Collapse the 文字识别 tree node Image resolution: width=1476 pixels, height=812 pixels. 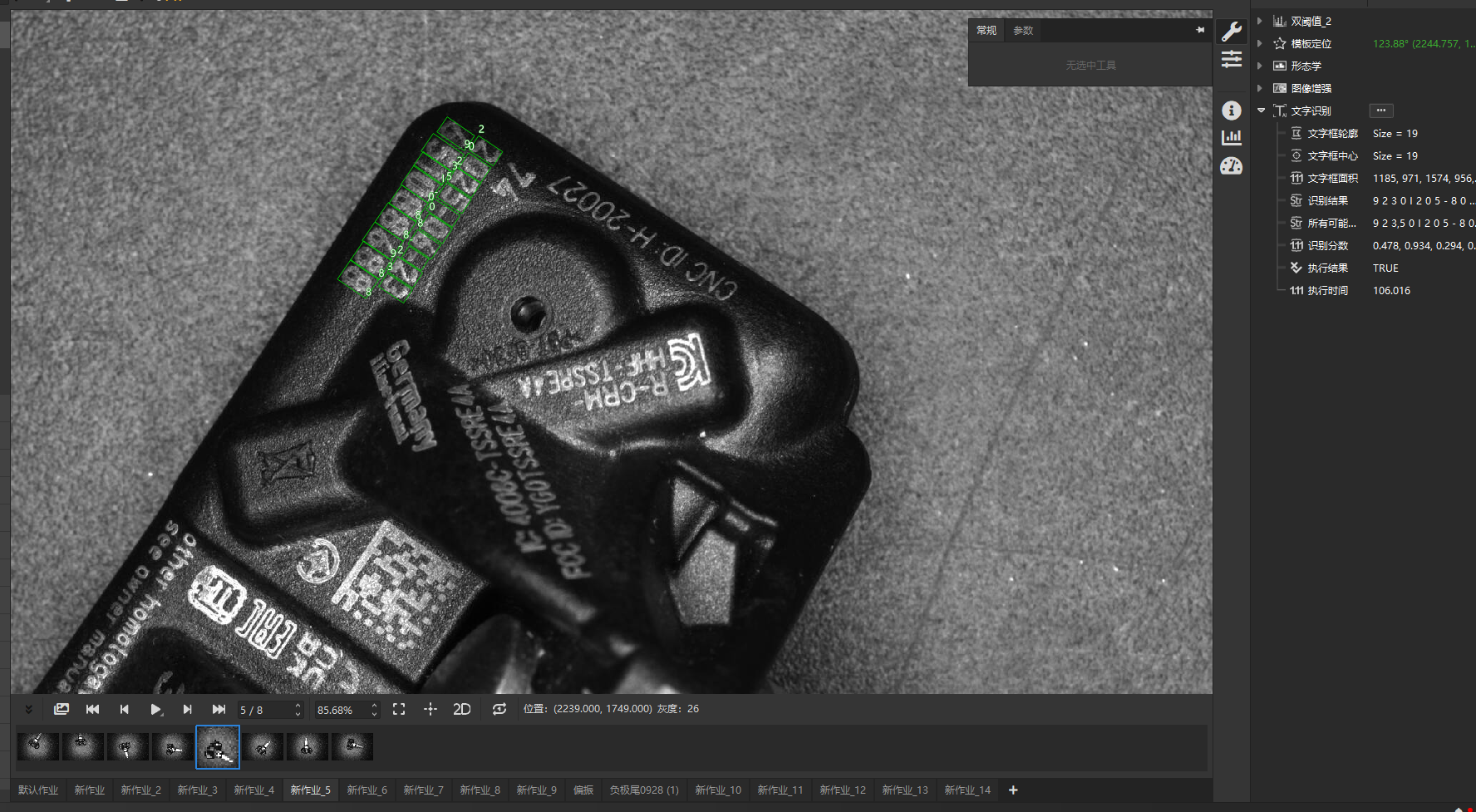coord(1261,111)
